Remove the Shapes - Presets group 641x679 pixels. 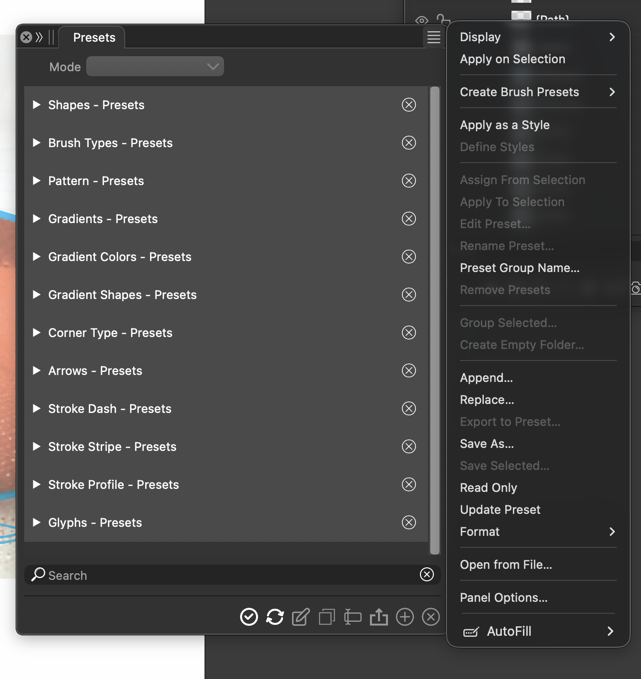(x=409, y=105)
